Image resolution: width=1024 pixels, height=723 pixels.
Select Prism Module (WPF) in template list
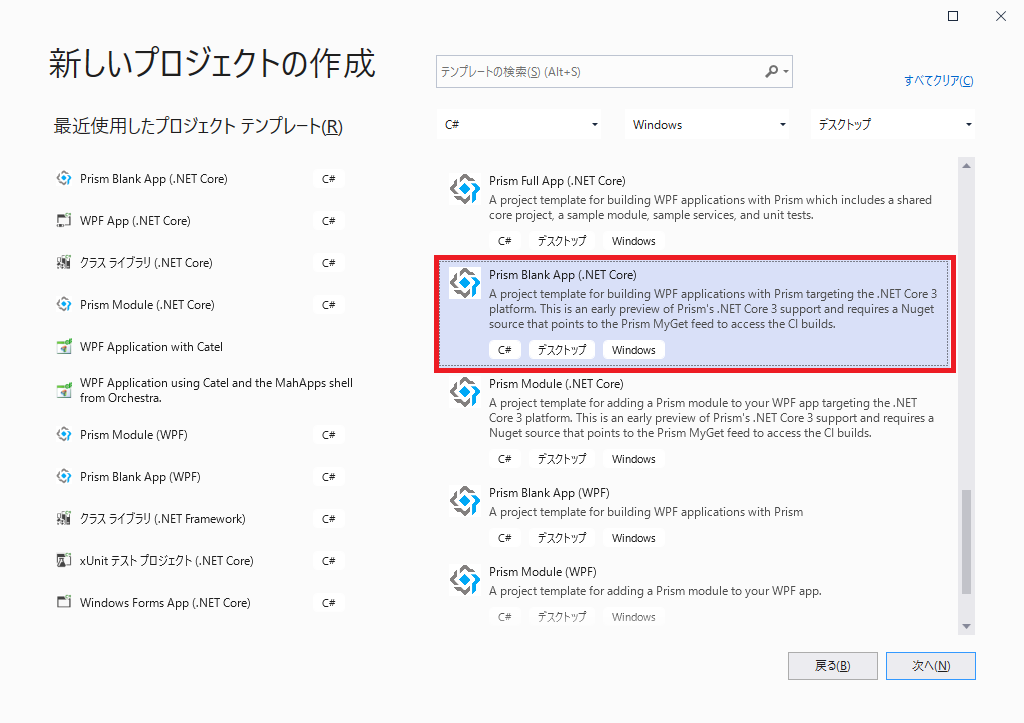695,594
